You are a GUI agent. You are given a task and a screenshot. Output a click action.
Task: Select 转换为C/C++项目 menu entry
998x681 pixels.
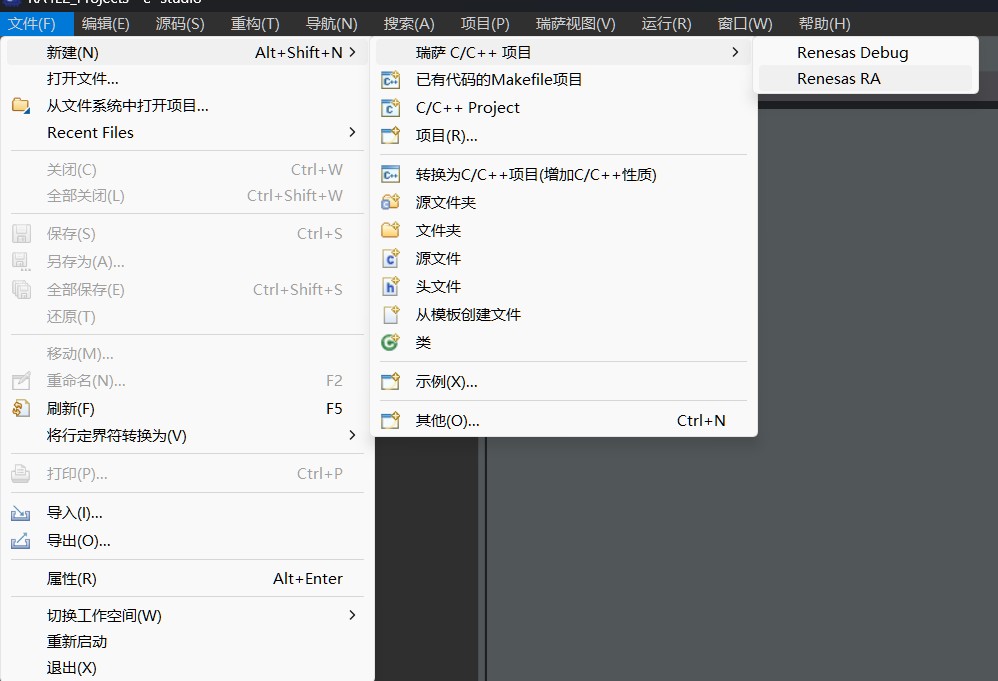[x=536, y=174]
